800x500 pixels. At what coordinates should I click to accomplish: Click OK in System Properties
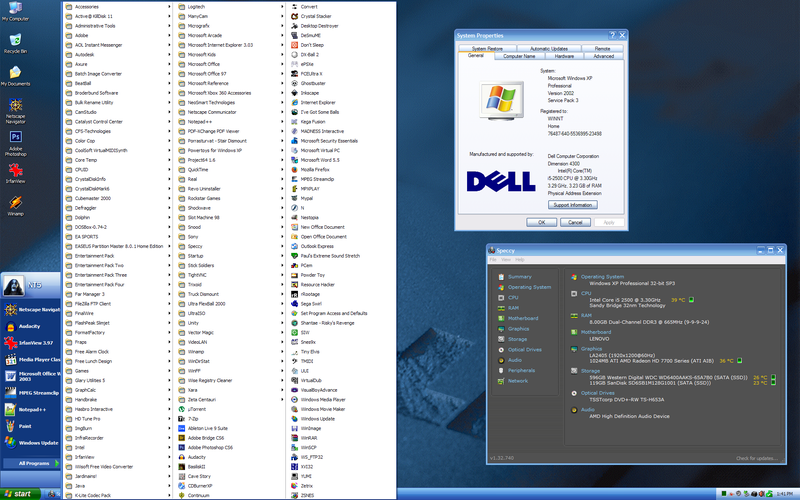[x=541, y=222]
